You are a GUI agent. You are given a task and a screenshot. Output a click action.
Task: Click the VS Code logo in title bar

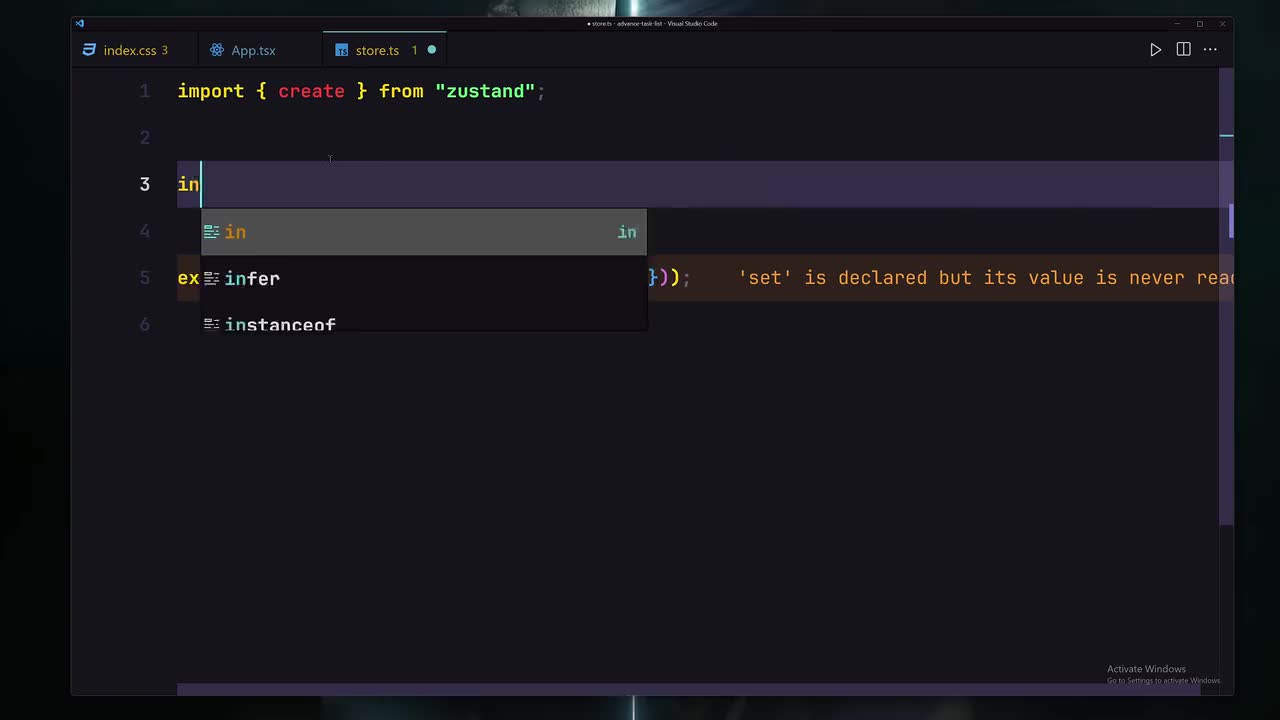80,23
